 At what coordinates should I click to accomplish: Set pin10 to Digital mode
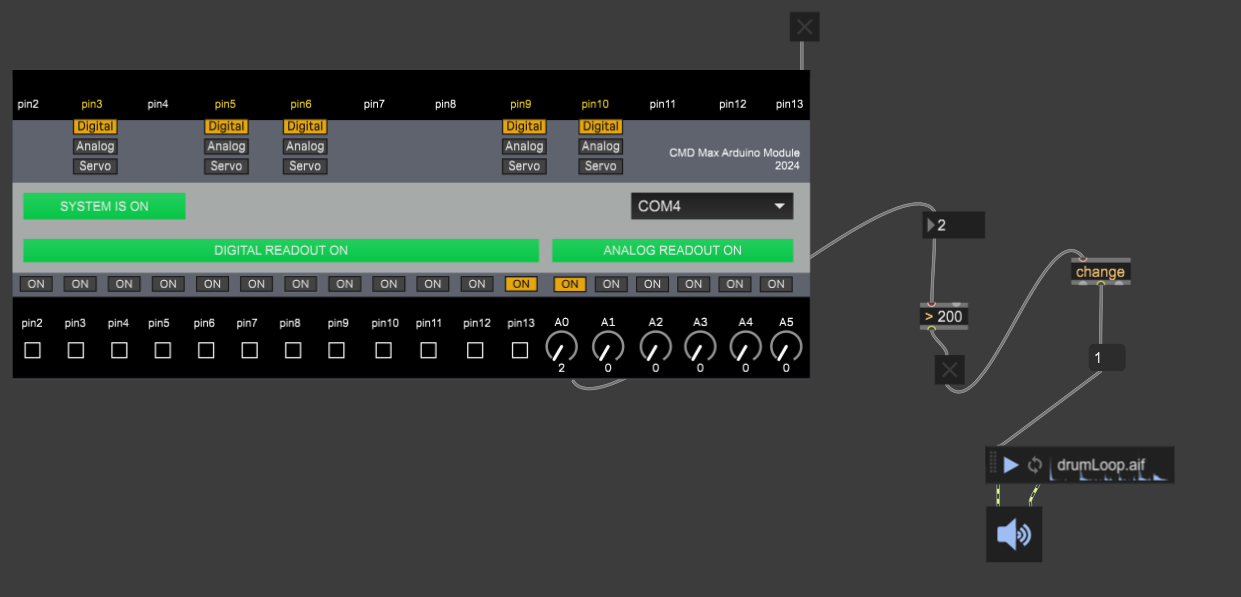(601, 126)
